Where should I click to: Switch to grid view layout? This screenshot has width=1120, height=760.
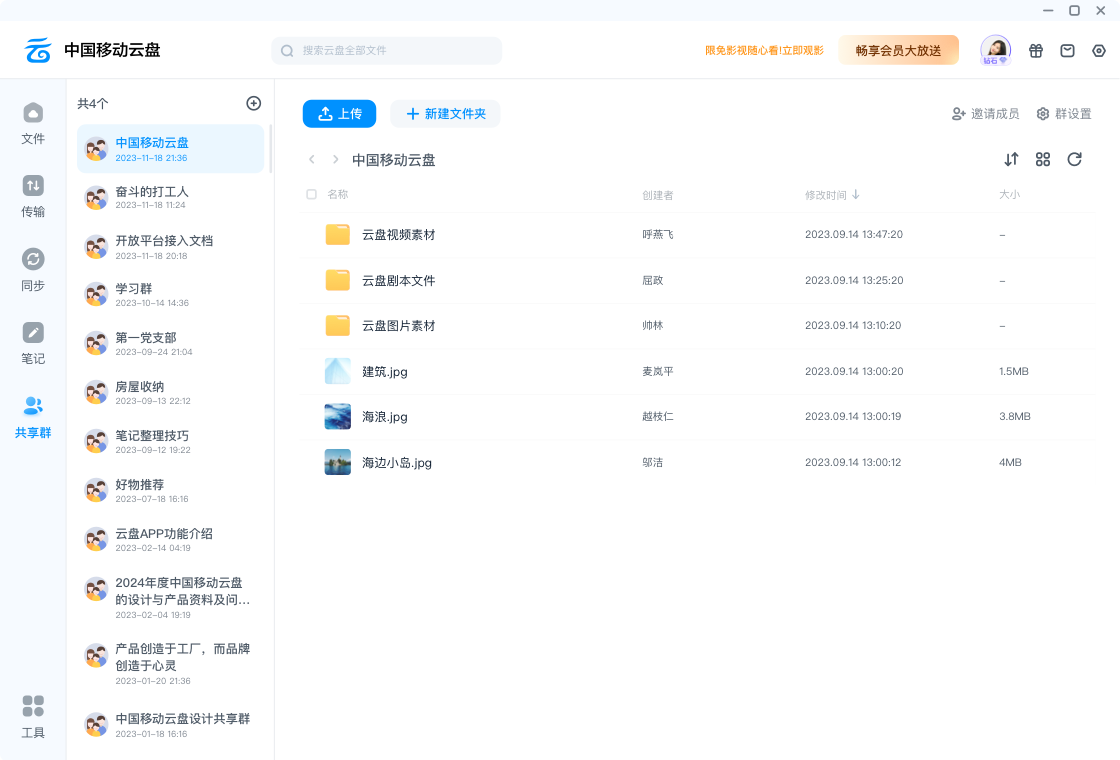(x=1043, y=159)
